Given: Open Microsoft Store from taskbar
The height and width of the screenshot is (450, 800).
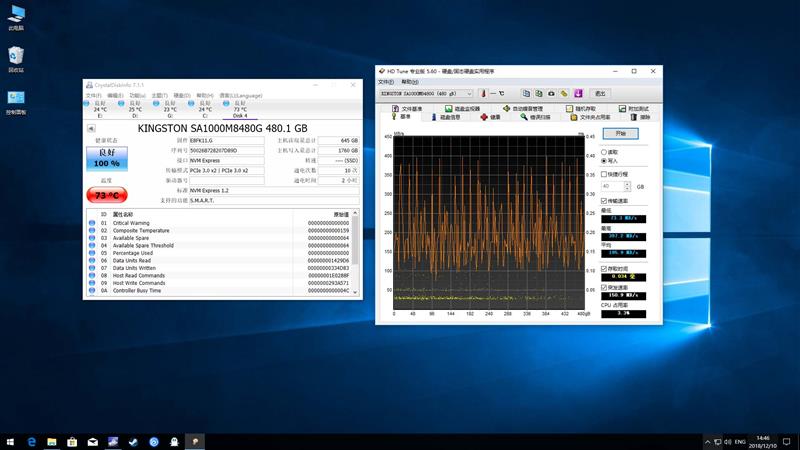Looking at the screenshot, I should click(72, 442).
